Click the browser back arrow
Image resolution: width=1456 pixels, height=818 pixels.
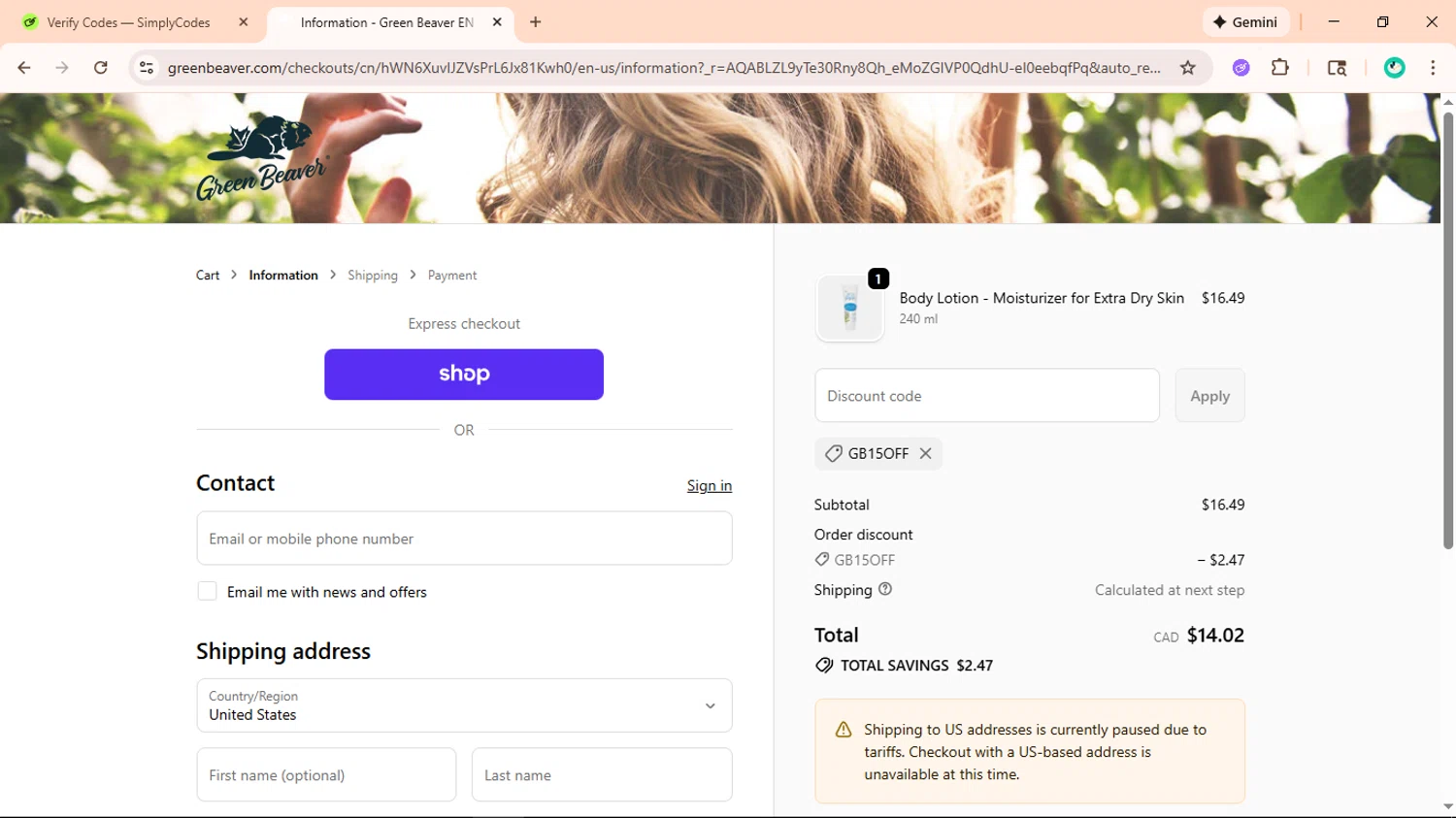point(24,68)
